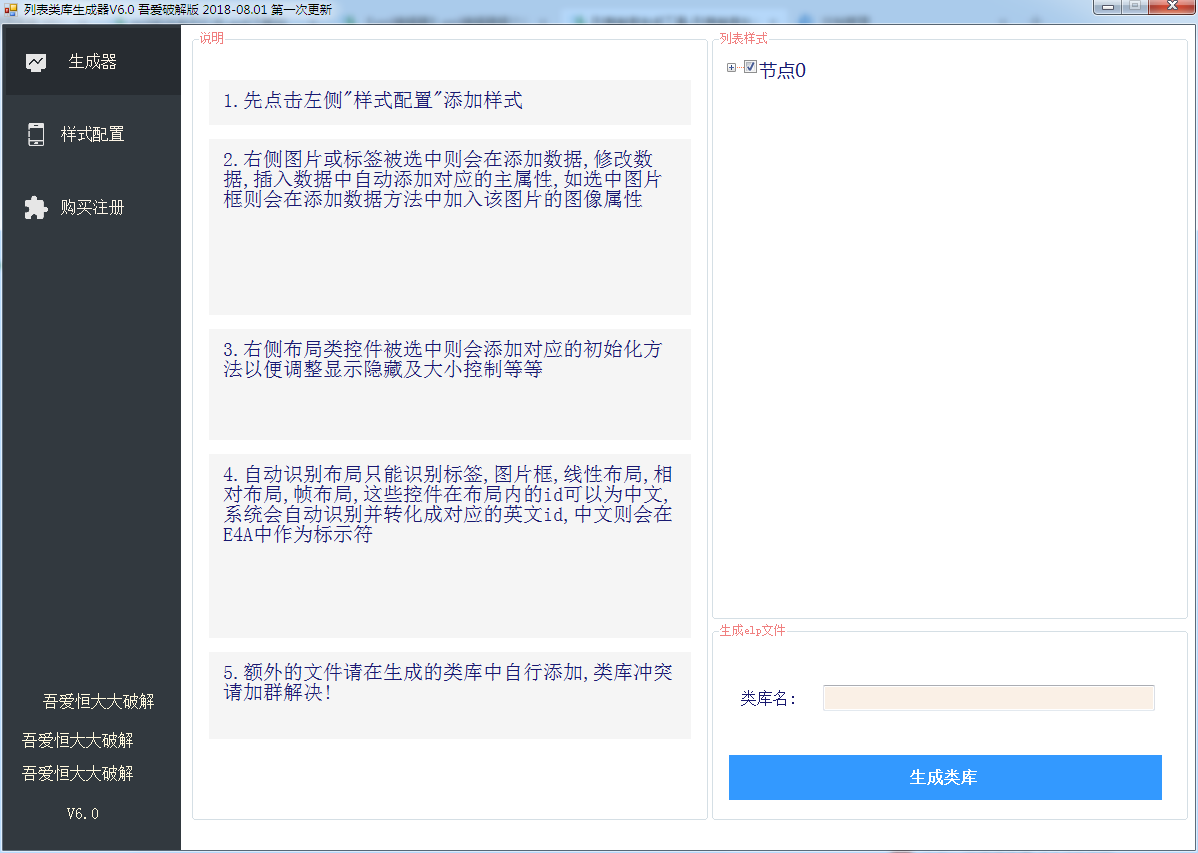This screenshot has width=1198, height=853.
Task: Click the topmost 吾爱恒大大破解 label
Action: click(99, 702)
